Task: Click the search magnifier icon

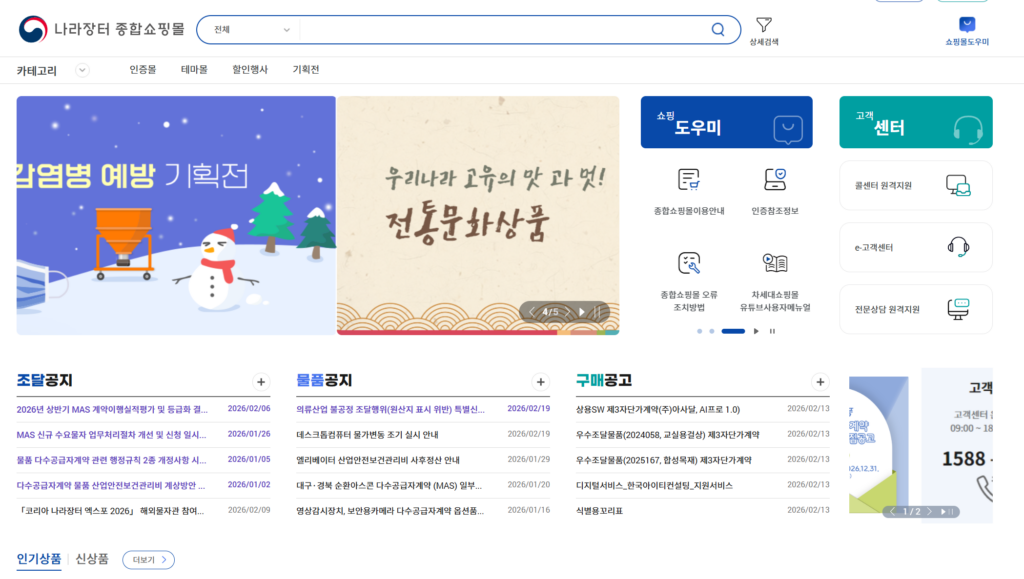Action: 718,30
